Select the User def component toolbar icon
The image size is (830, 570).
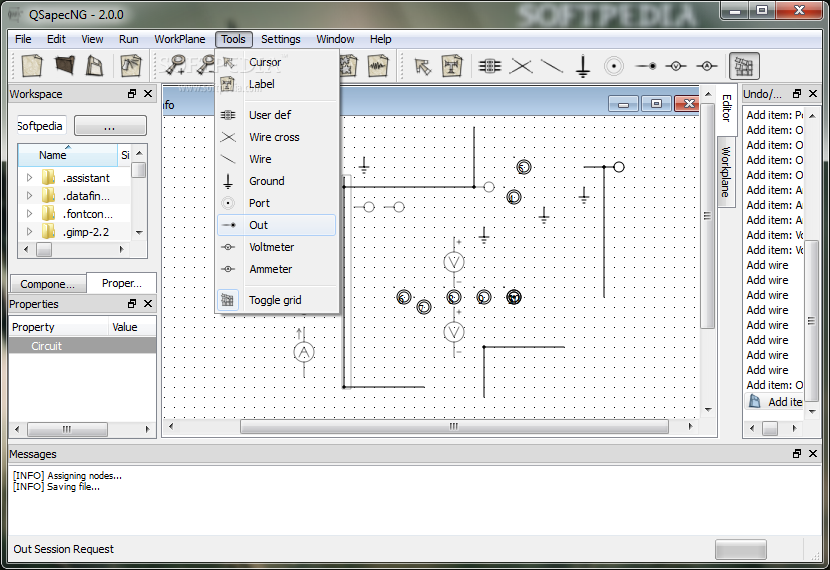(490, 66)
